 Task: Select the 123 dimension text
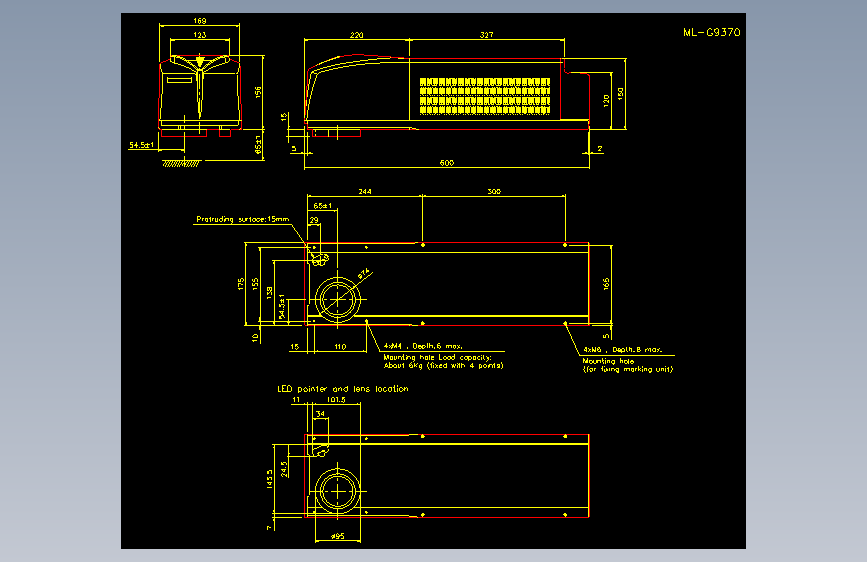[200, 35]
